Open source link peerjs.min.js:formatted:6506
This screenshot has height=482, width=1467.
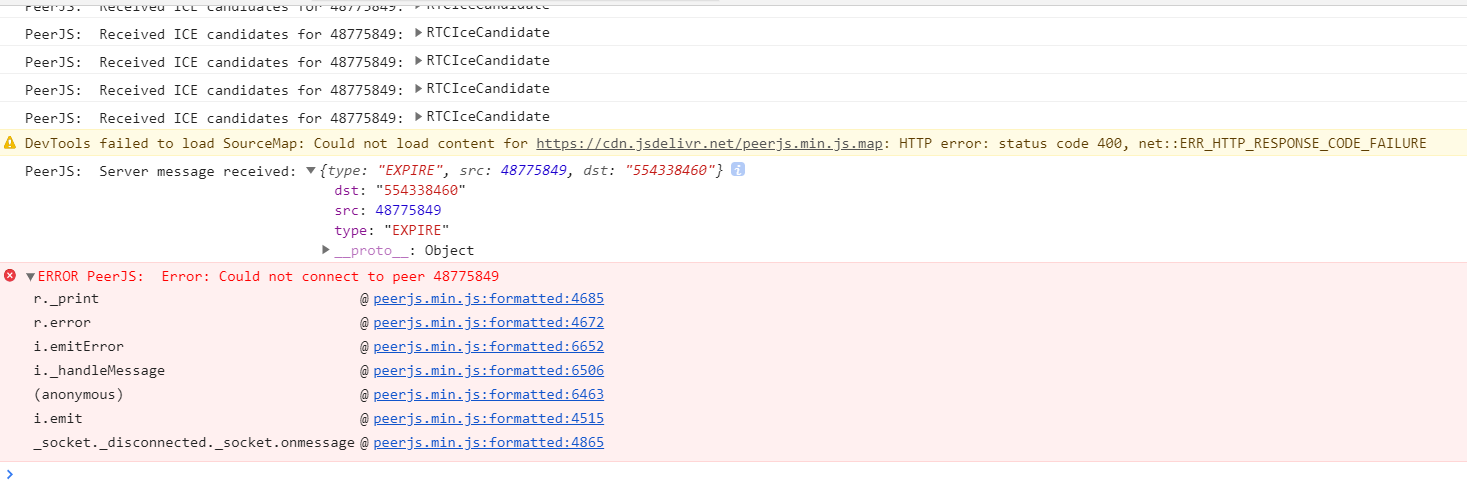[x=488, y=371]
